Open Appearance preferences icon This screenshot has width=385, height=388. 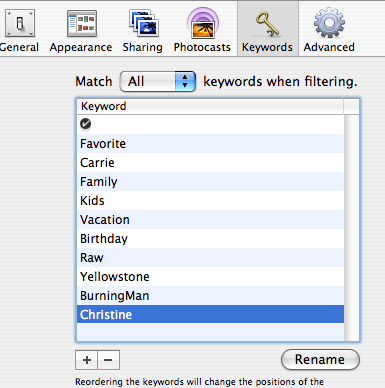(x=82, y=23)
